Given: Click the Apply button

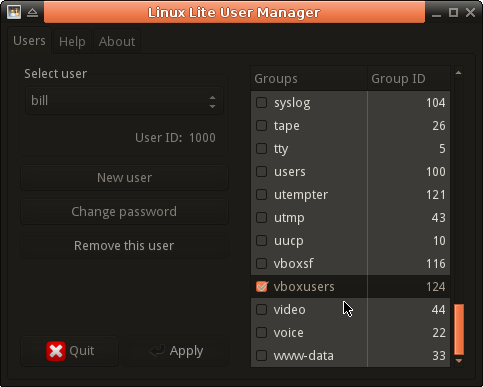Looking at the screenshot, I should (x=175, y=351).
